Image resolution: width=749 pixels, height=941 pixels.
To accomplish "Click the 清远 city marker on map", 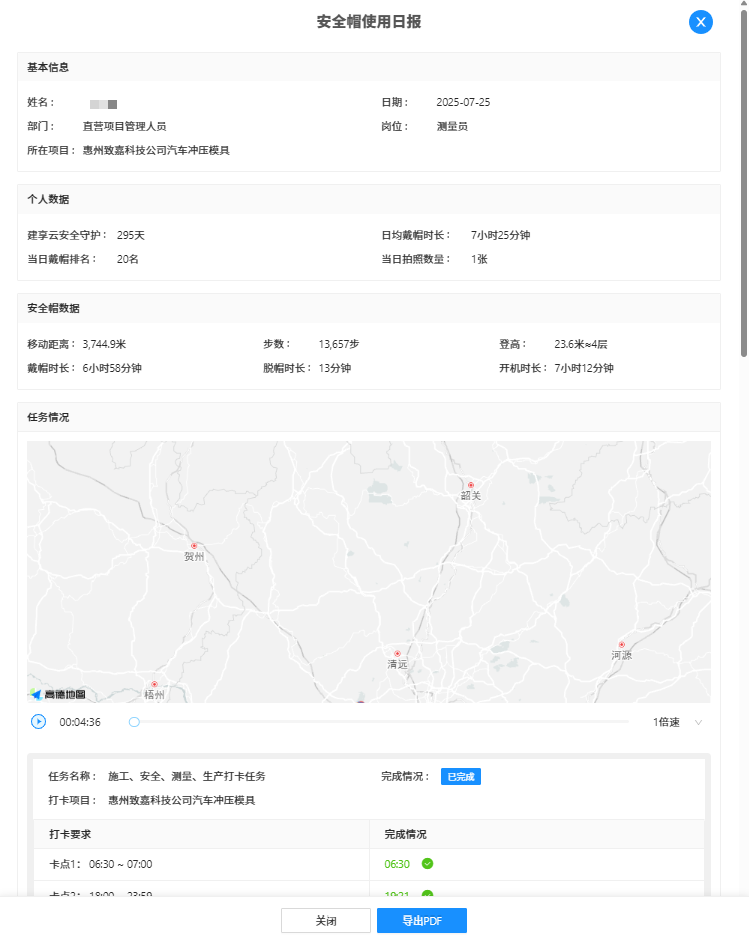I will [x=397, y=653].
